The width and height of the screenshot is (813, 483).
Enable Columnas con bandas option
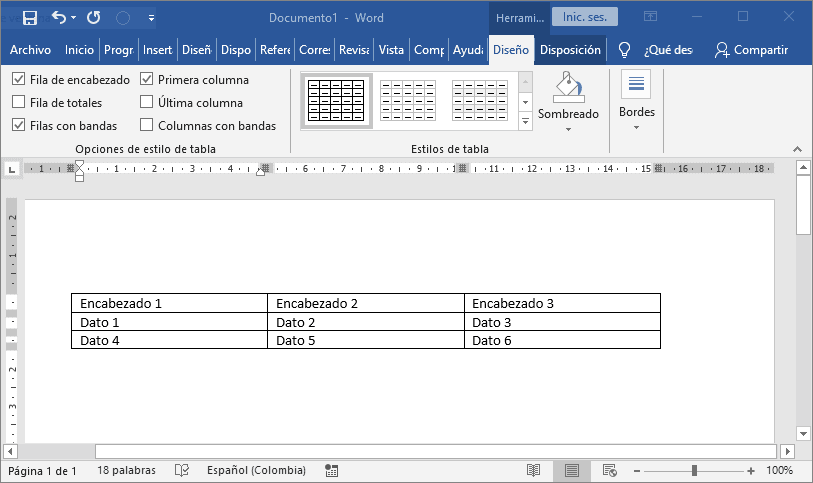click(x=147, y=125)
